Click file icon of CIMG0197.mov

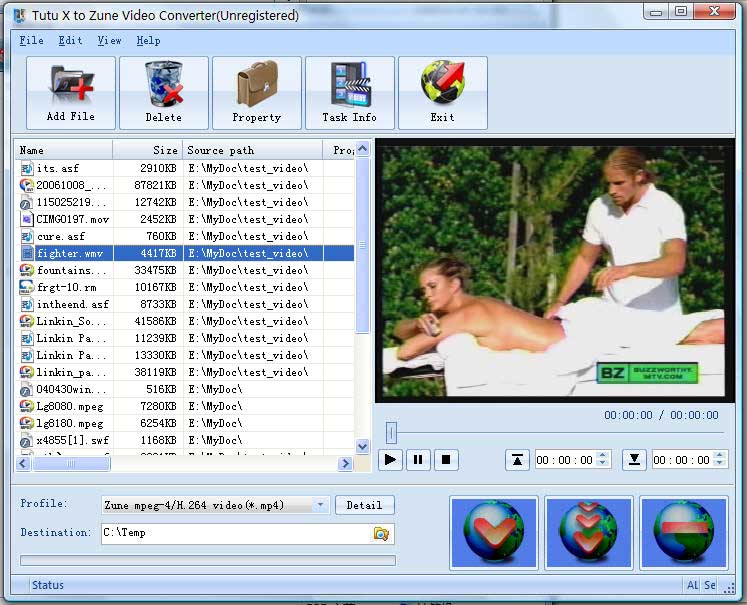click(x=27, y=219)
